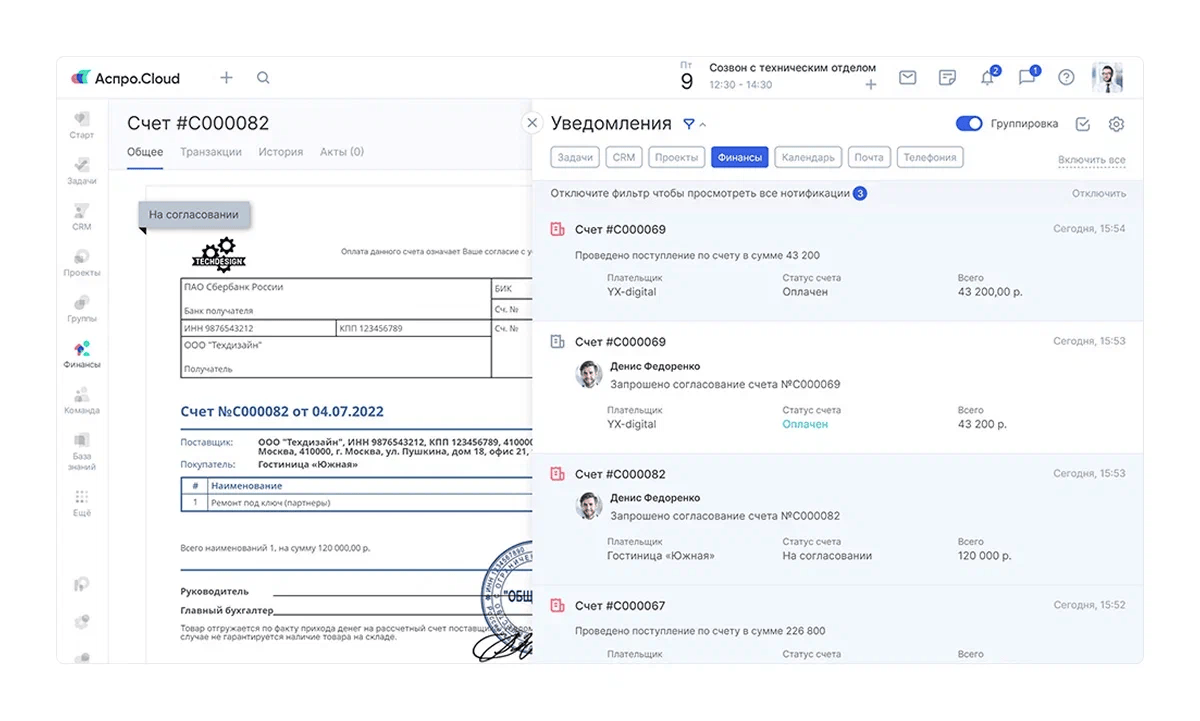Switch to the Транзакции tab
Image resolution: width=1200 pixels, height=721 pixels.
pyautogui.click(x=211, y=152)
